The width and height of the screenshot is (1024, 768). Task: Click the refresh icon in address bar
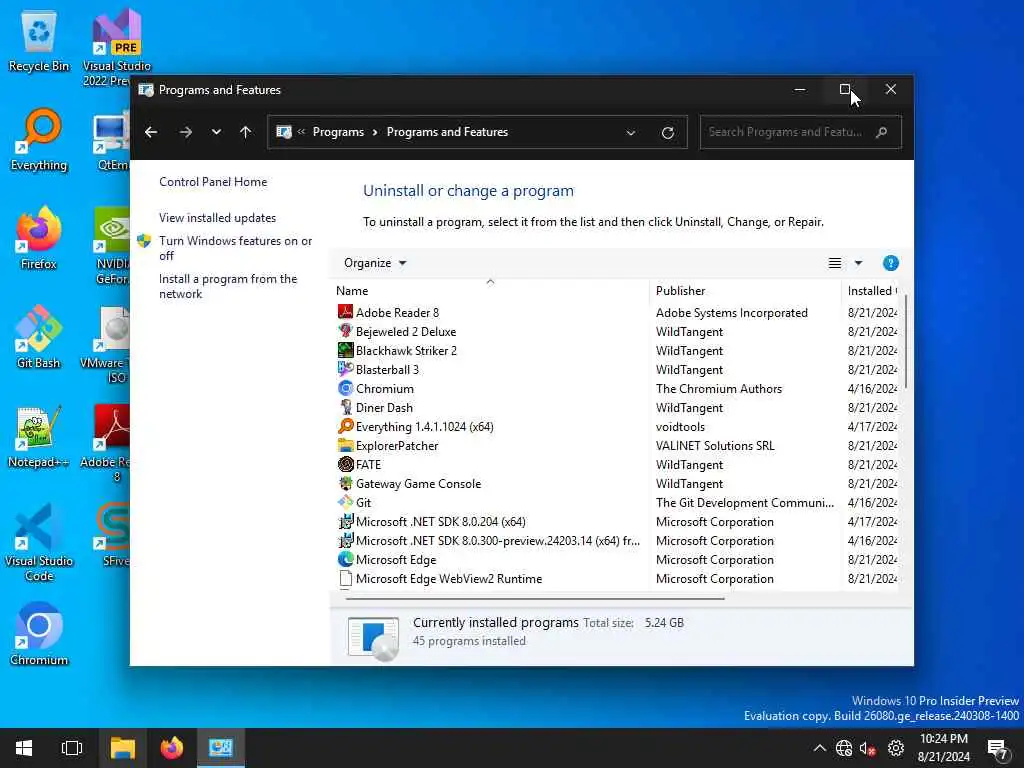667,133
